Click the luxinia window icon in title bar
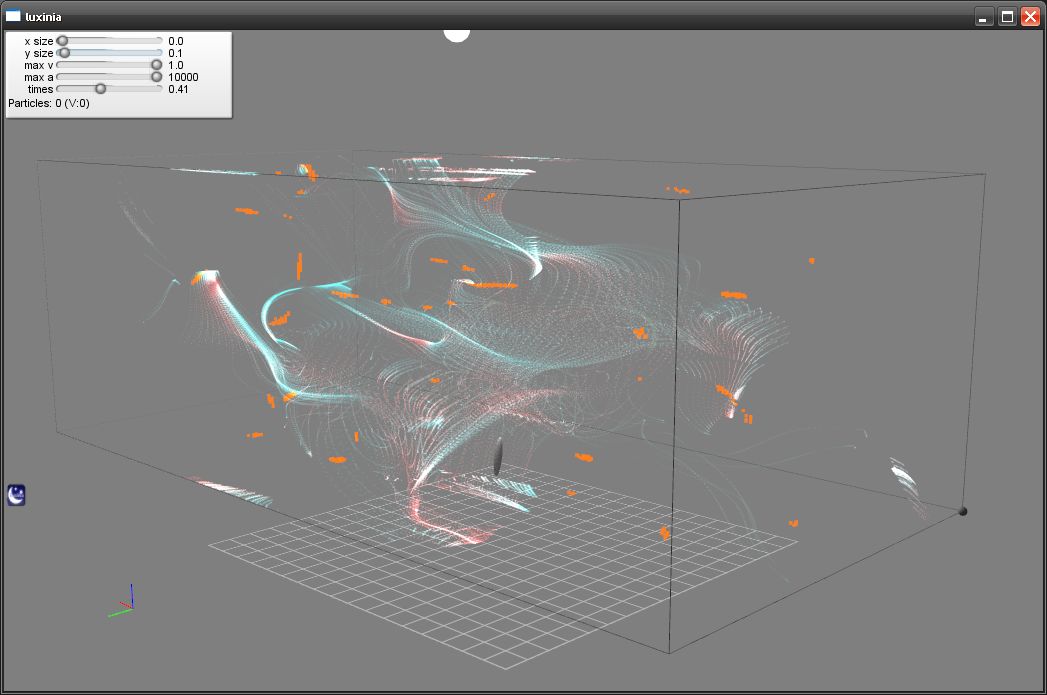The image size is (1047, 695). click(x=13, y=16)
